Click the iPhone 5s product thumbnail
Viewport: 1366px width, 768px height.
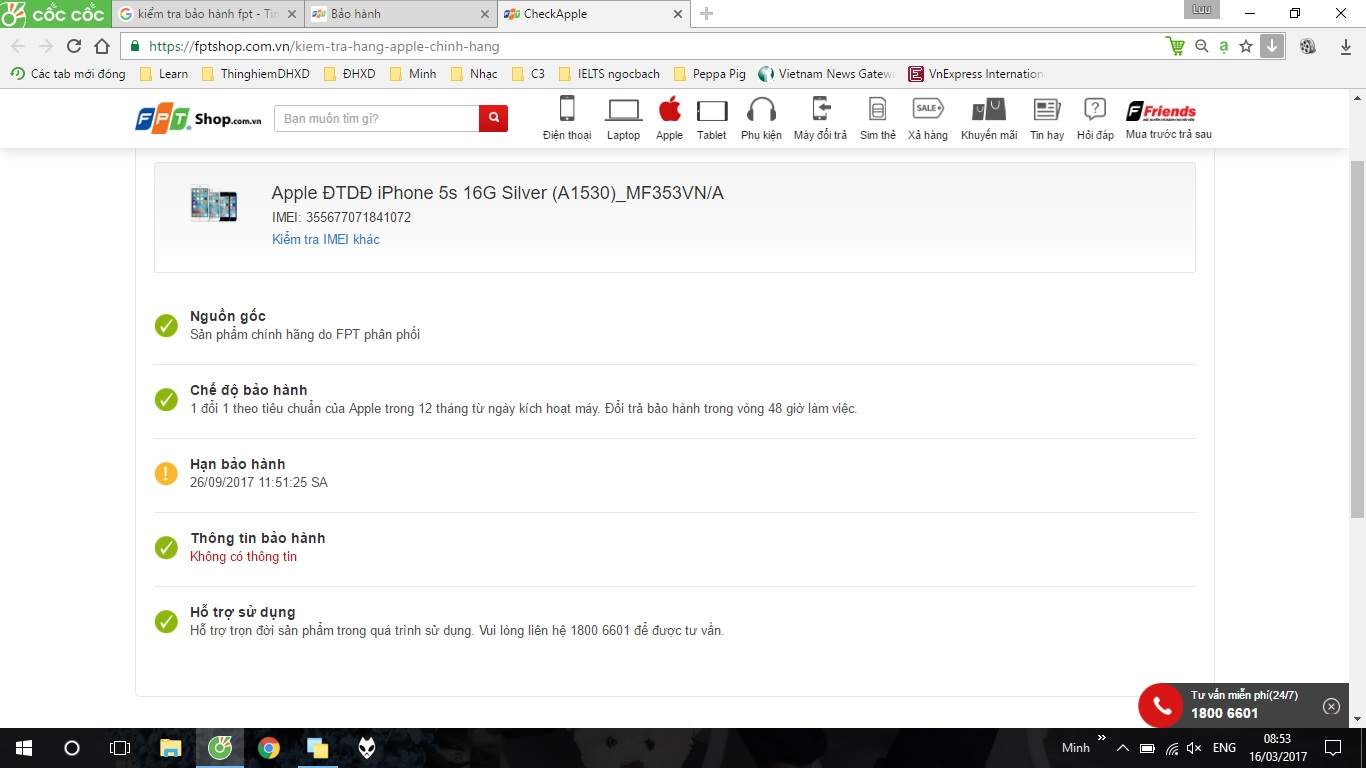(214, 203)
